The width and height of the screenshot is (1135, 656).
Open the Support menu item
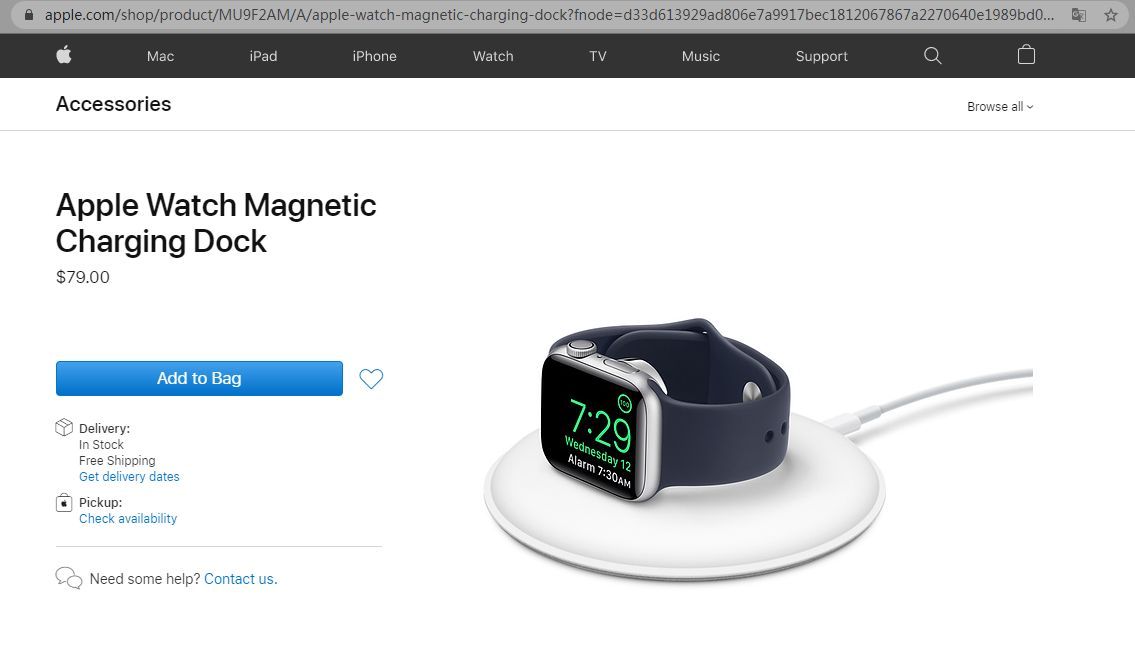pos(822,56)
